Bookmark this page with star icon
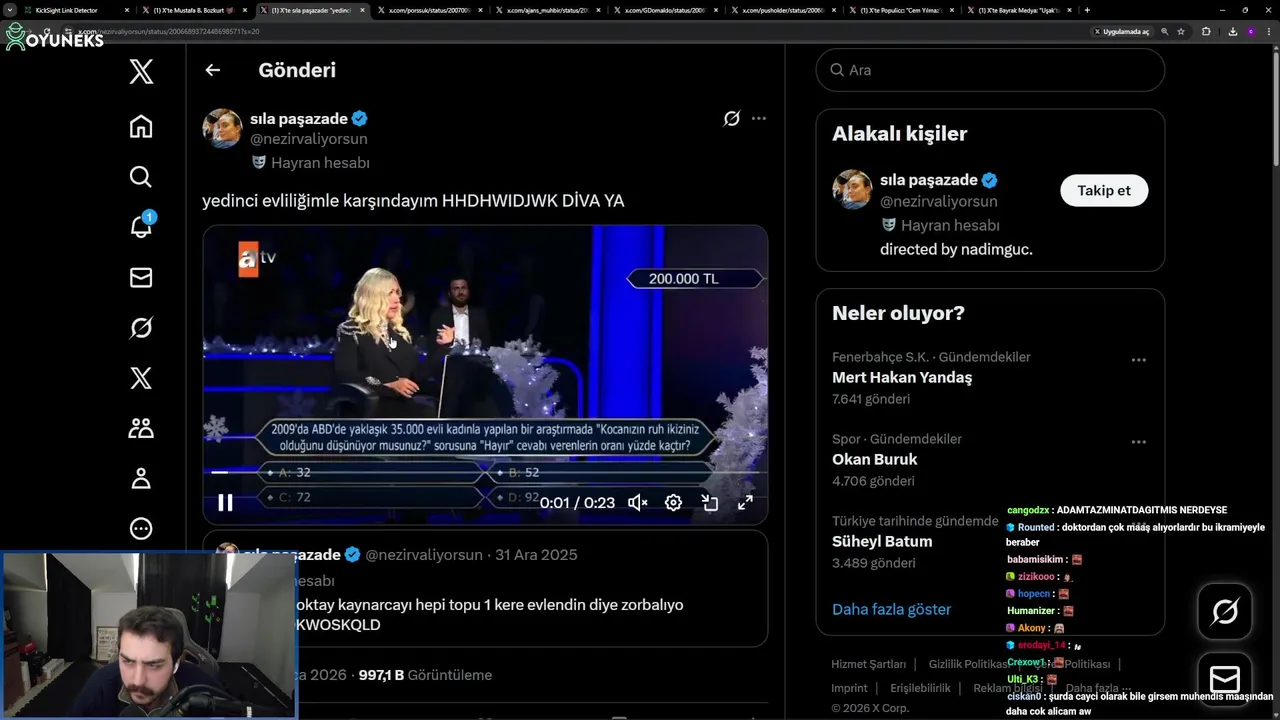The width and height of the screenshot is (1280, 720). coord(1181,31)
